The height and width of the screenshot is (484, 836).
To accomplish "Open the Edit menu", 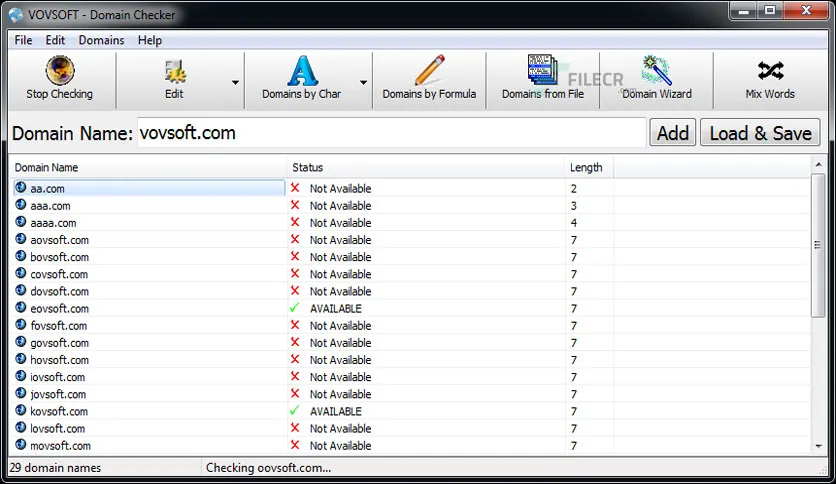I will 55,40.
